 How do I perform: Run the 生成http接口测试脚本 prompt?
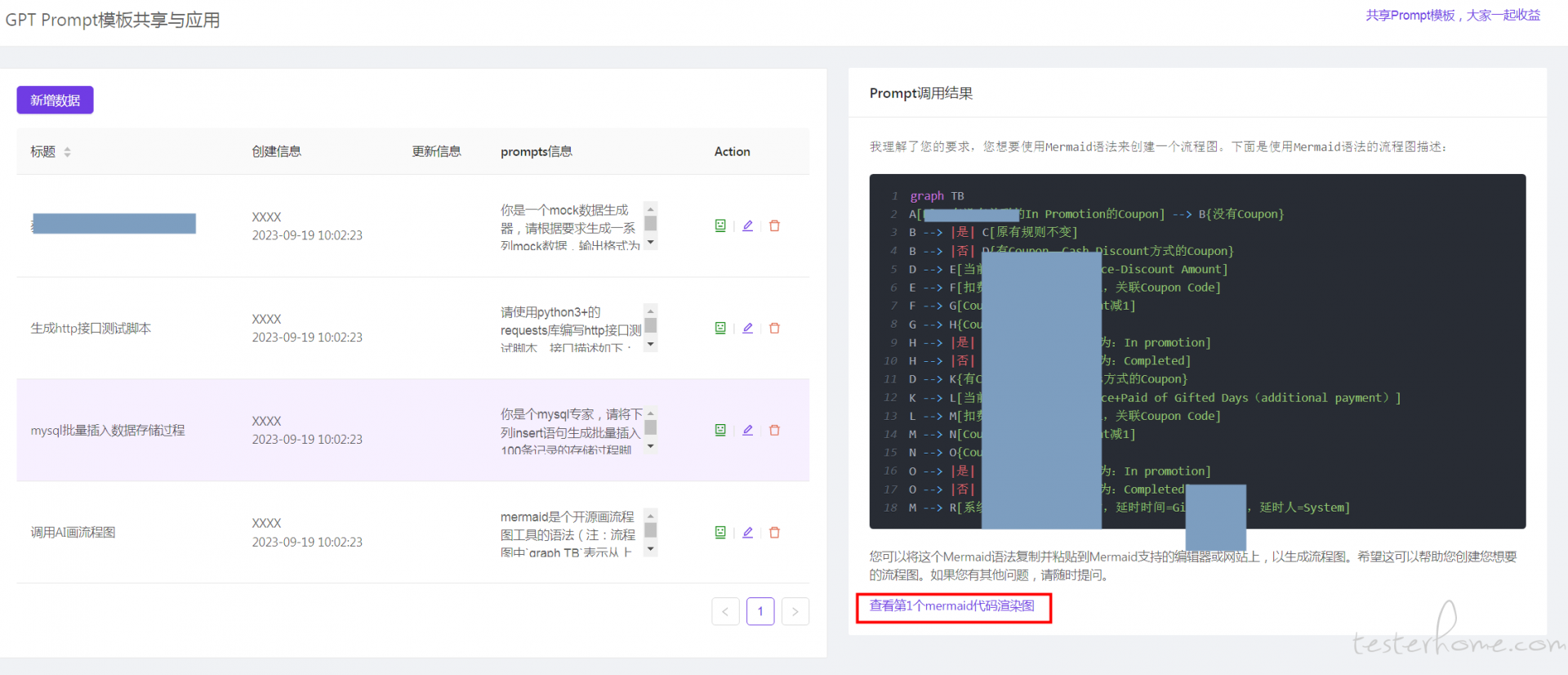(x=720, y=328)
